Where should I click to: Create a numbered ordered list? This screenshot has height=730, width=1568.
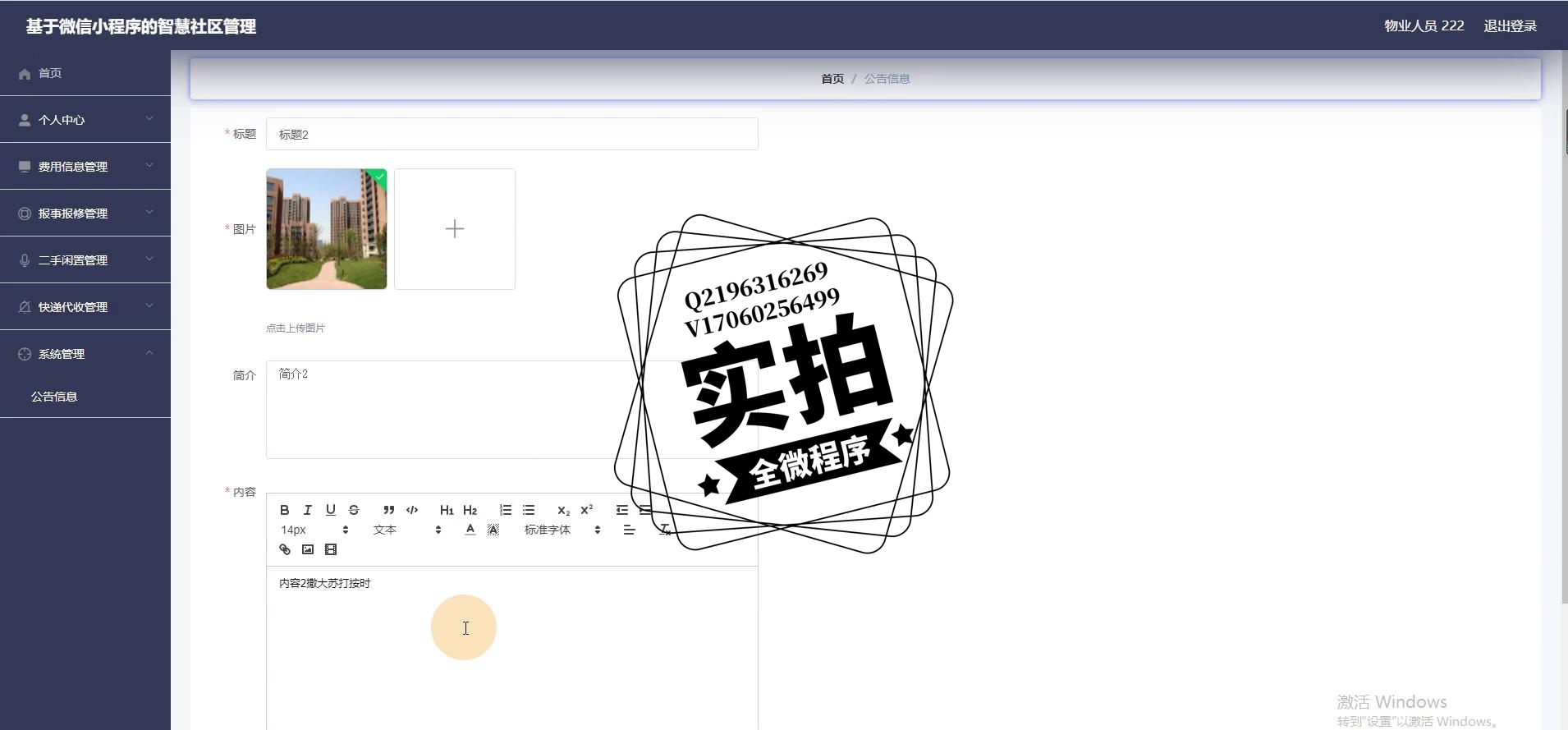(506, 510)
